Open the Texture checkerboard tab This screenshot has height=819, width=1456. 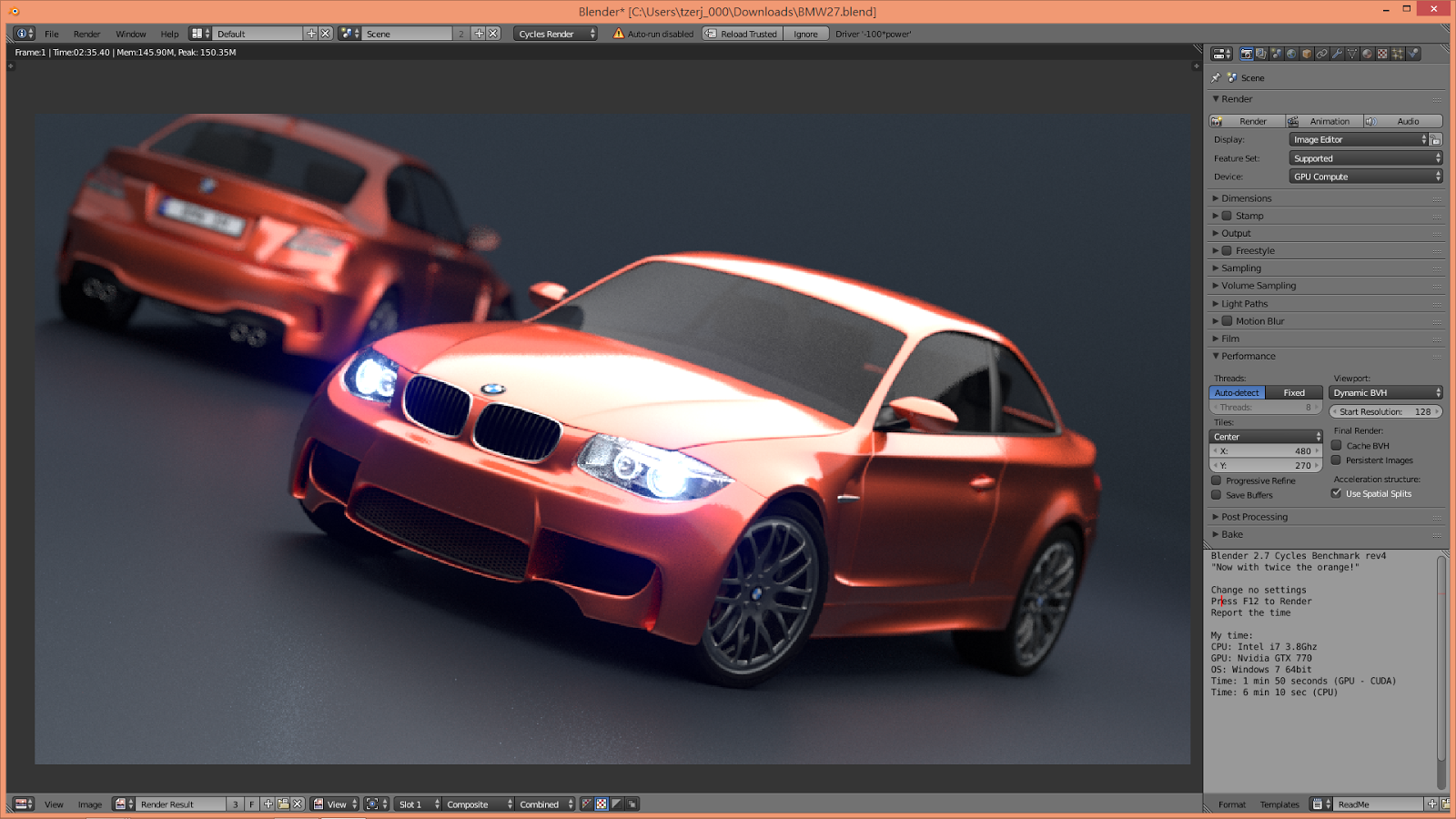coord(1382,54)
